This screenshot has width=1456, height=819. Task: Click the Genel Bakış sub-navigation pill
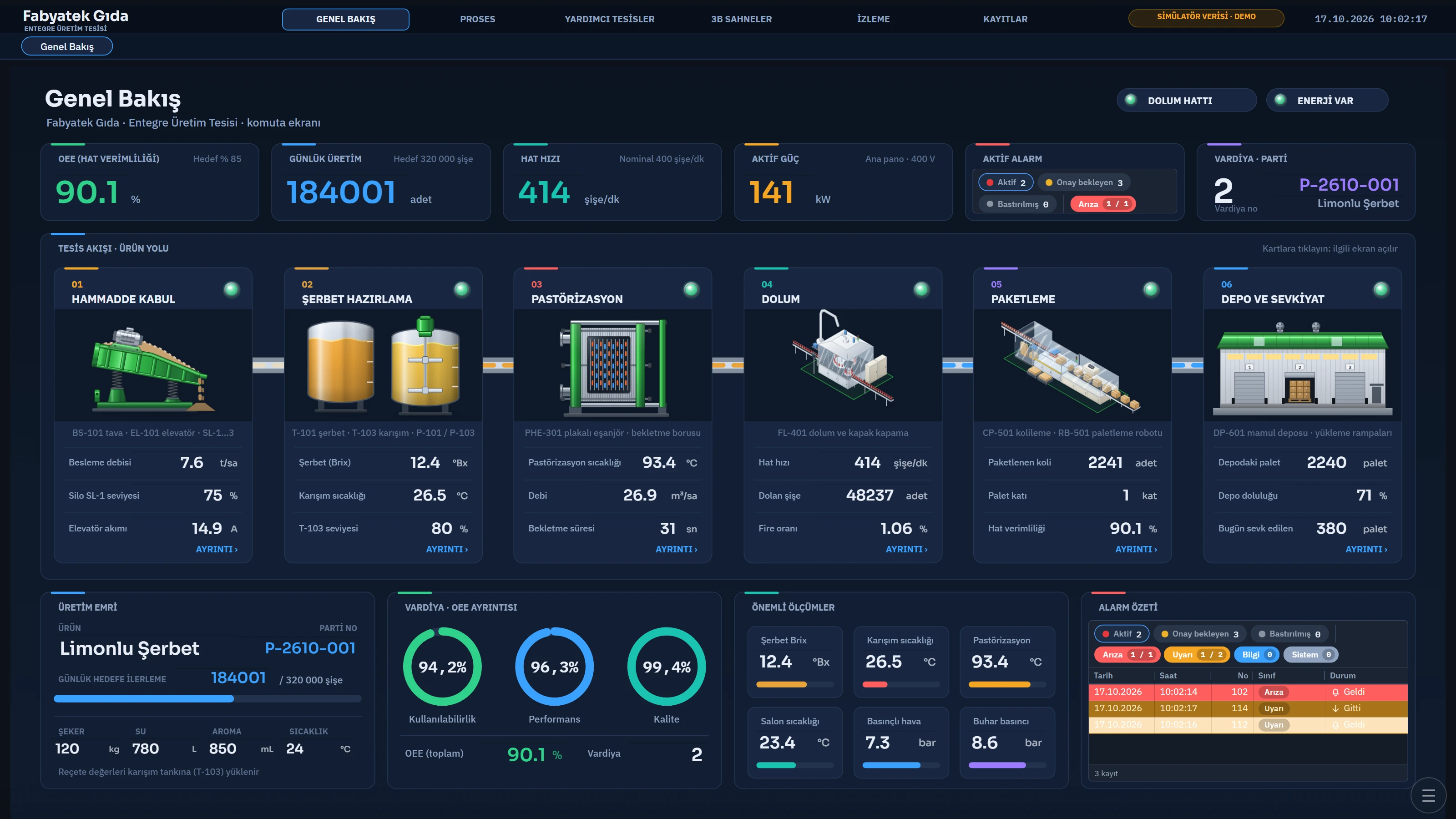coord(67,46)
